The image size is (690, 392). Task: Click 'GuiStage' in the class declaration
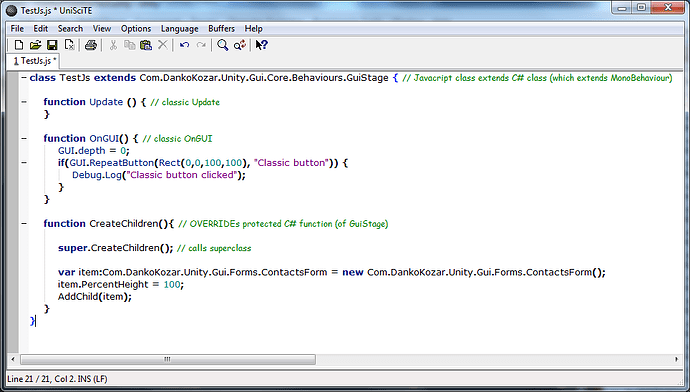[x=367, y=78]
